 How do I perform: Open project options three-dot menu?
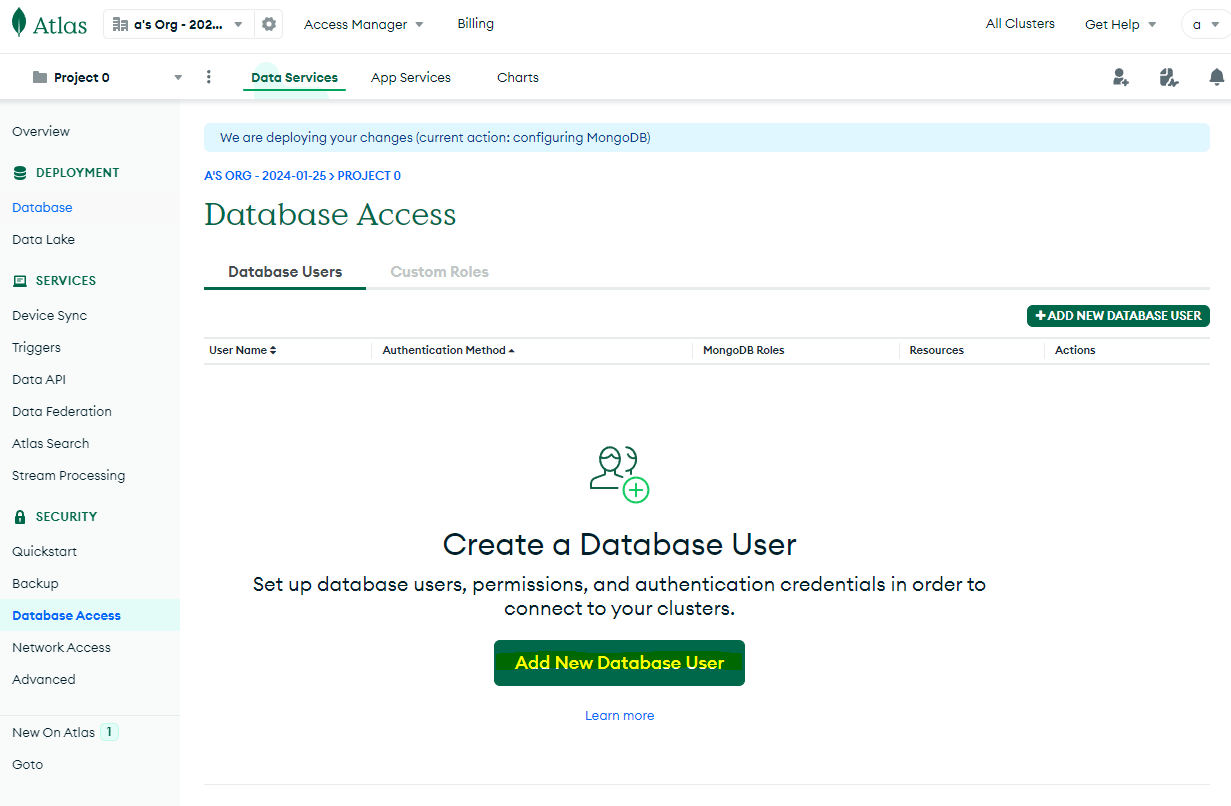[x=209, y=77]
